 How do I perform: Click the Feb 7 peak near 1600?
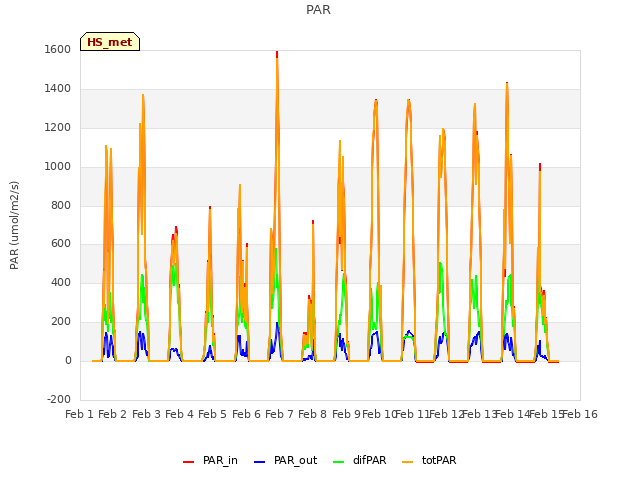tap(277, 55)
